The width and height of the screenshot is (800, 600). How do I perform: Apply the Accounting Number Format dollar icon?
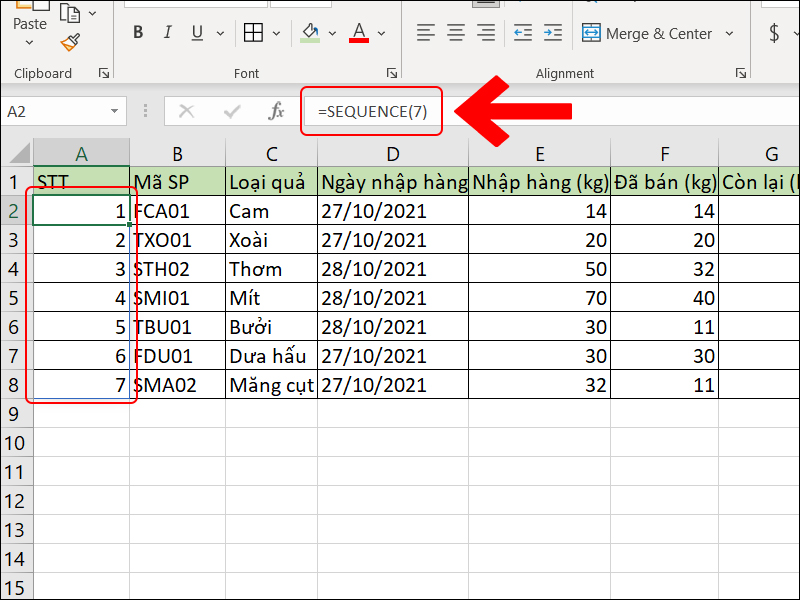774,33
